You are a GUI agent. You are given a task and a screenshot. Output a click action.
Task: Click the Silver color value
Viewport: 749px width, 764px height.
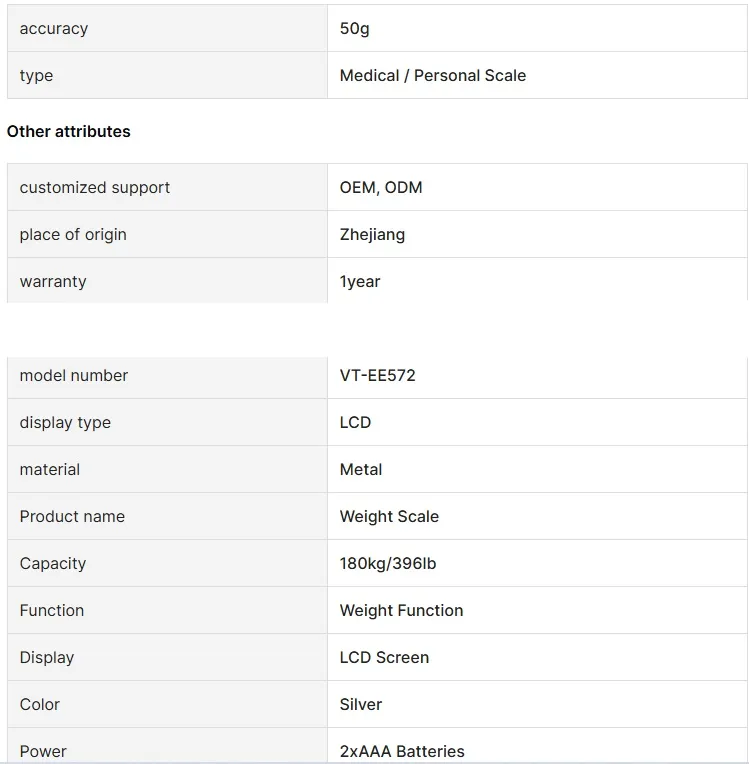point(361,705)
